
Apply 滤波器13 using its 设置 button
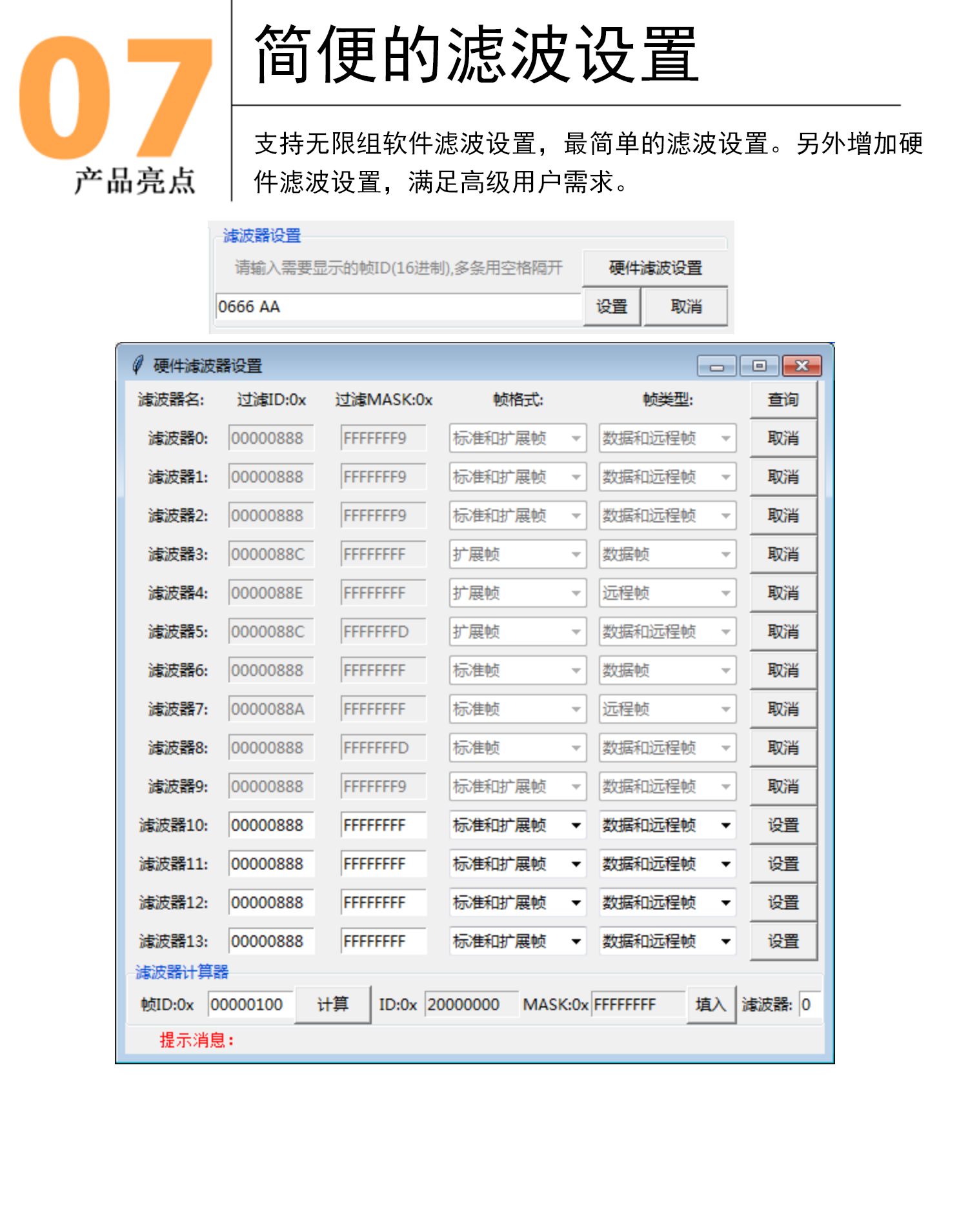coord(783,942)
